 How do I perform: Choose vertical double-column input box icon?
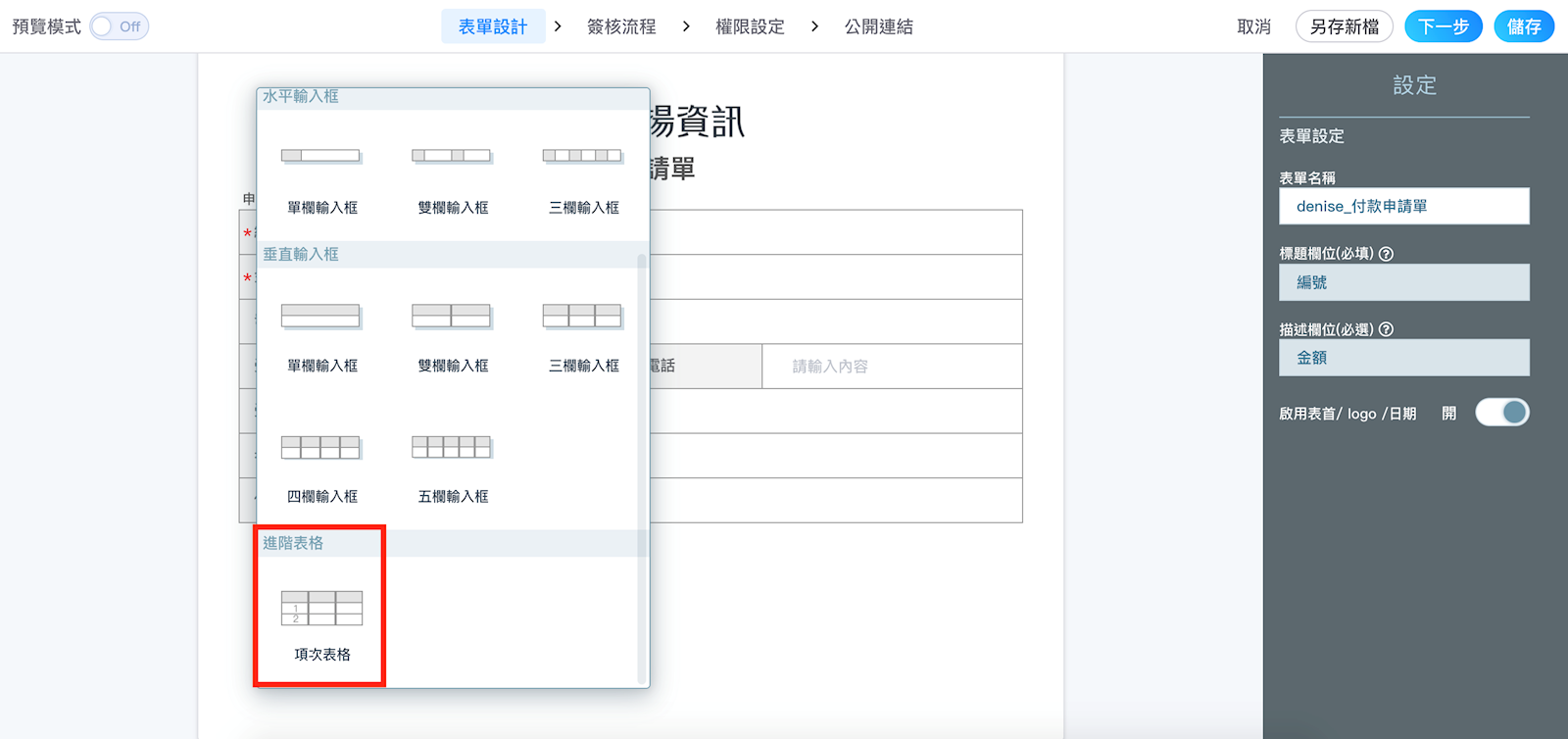pyautogui.click(x=452, y=316)
